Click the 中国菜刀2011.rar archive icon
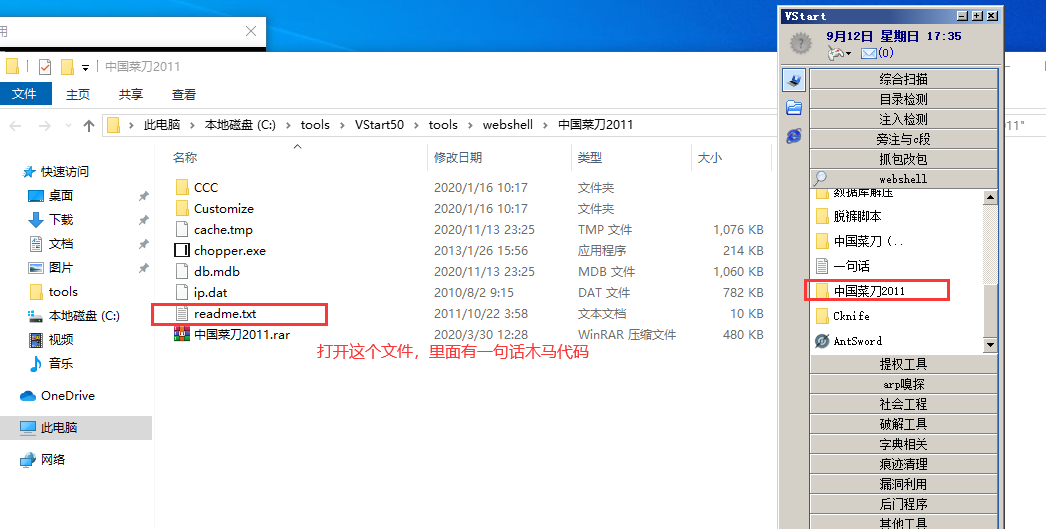This screenshot has width=1046, height=529. pyautogui.click(x=181, y=335)
